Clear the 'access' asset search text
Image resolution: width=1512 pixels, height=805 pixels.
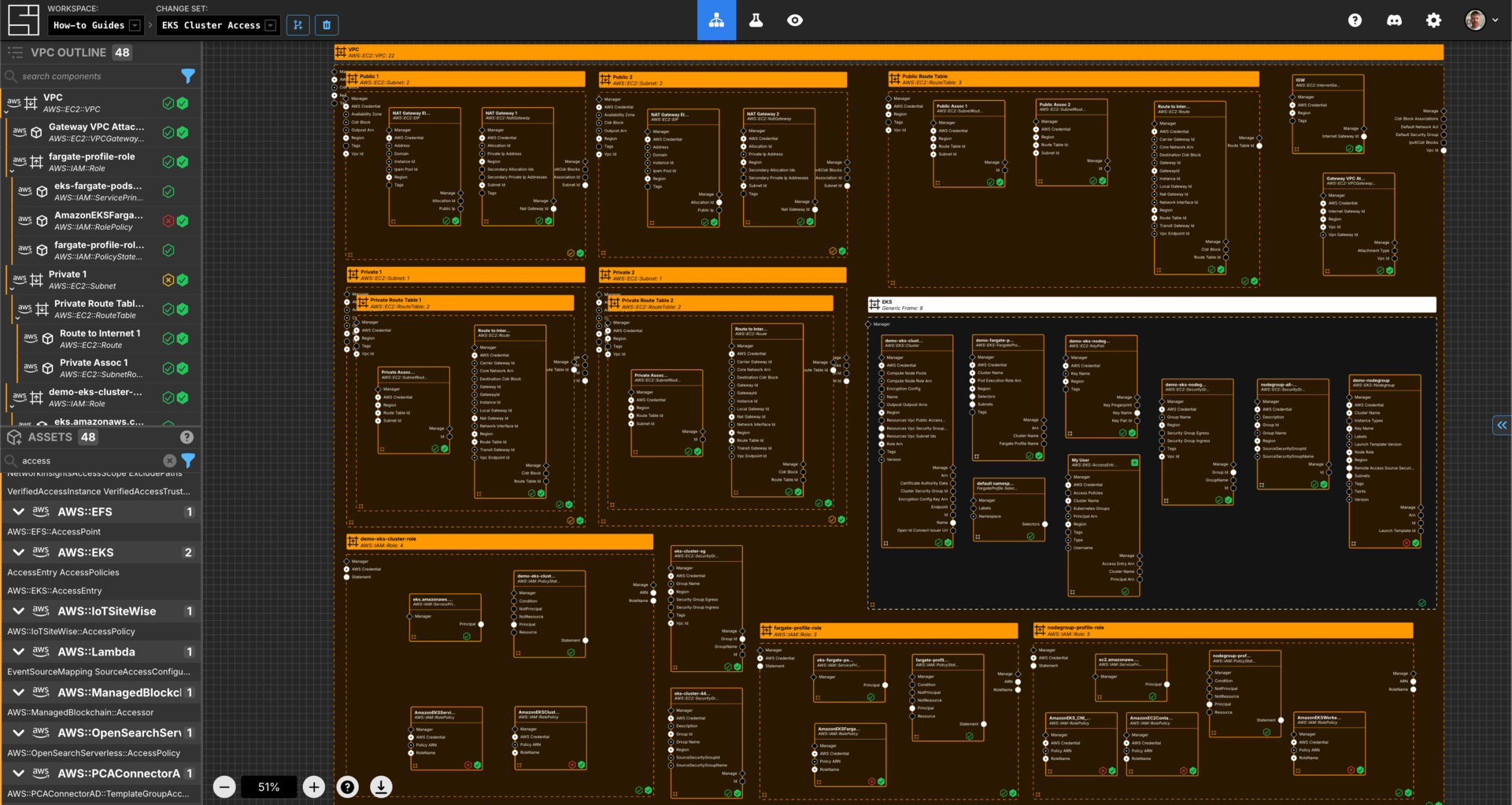tap(170, 461)
